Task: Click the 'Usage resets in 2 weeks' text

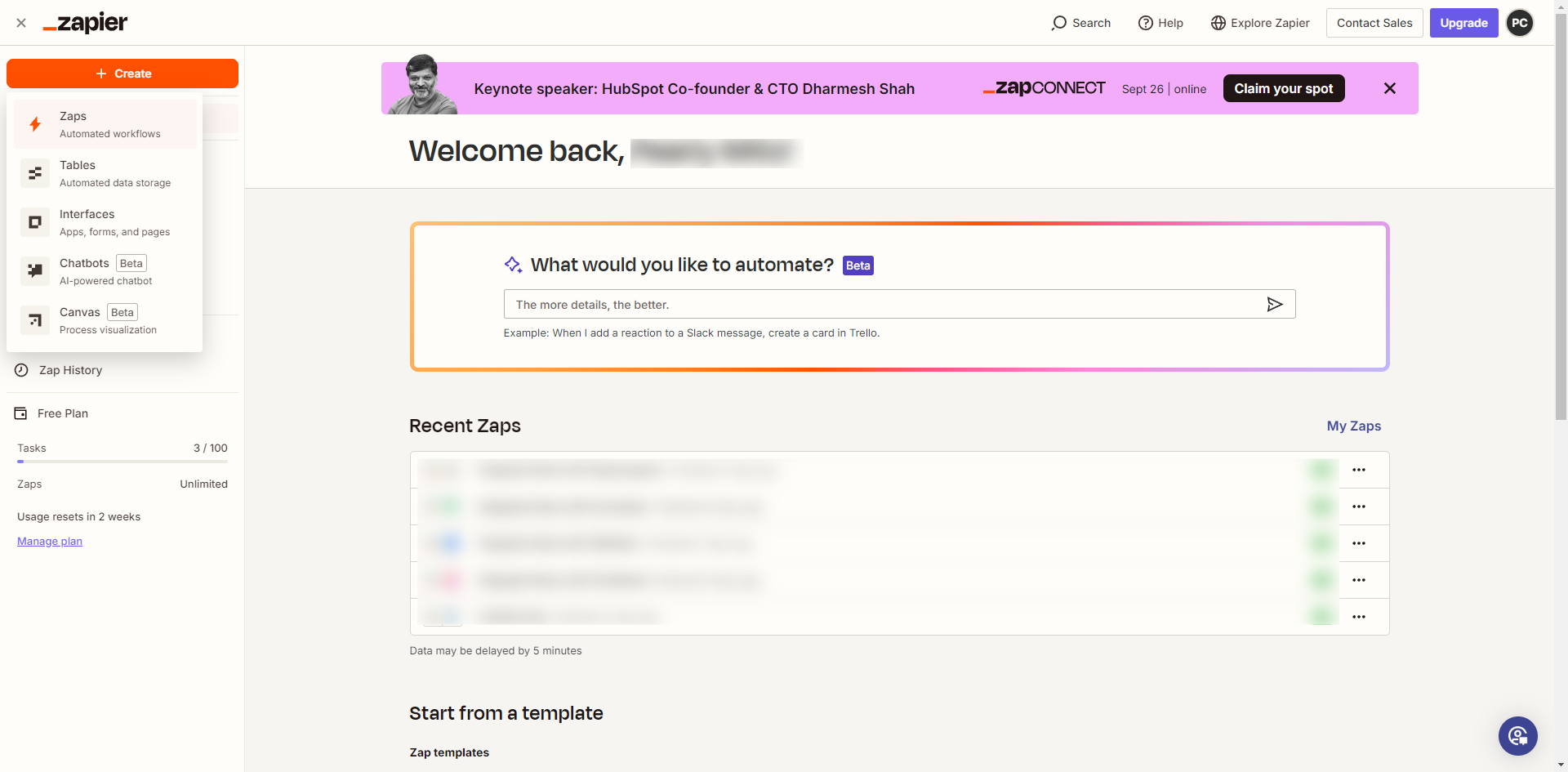Action: pyautogui.click(x=78, y=516)
